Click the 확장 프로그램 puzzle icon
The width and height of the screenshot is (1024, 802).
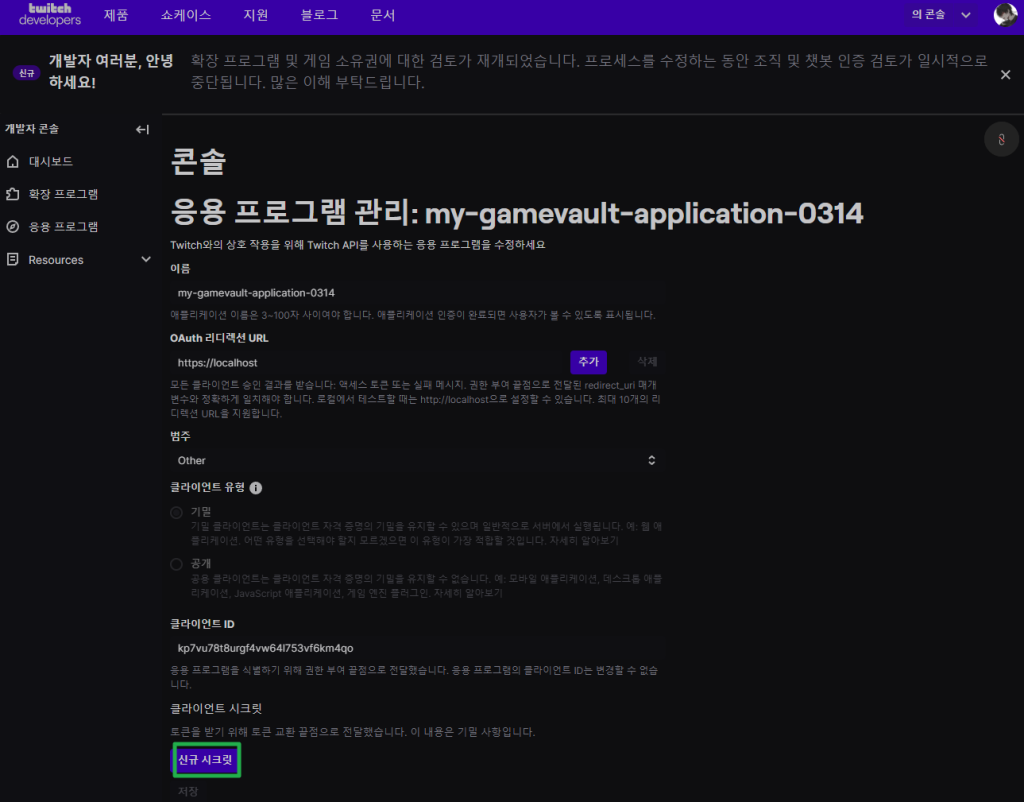(12, 194)
